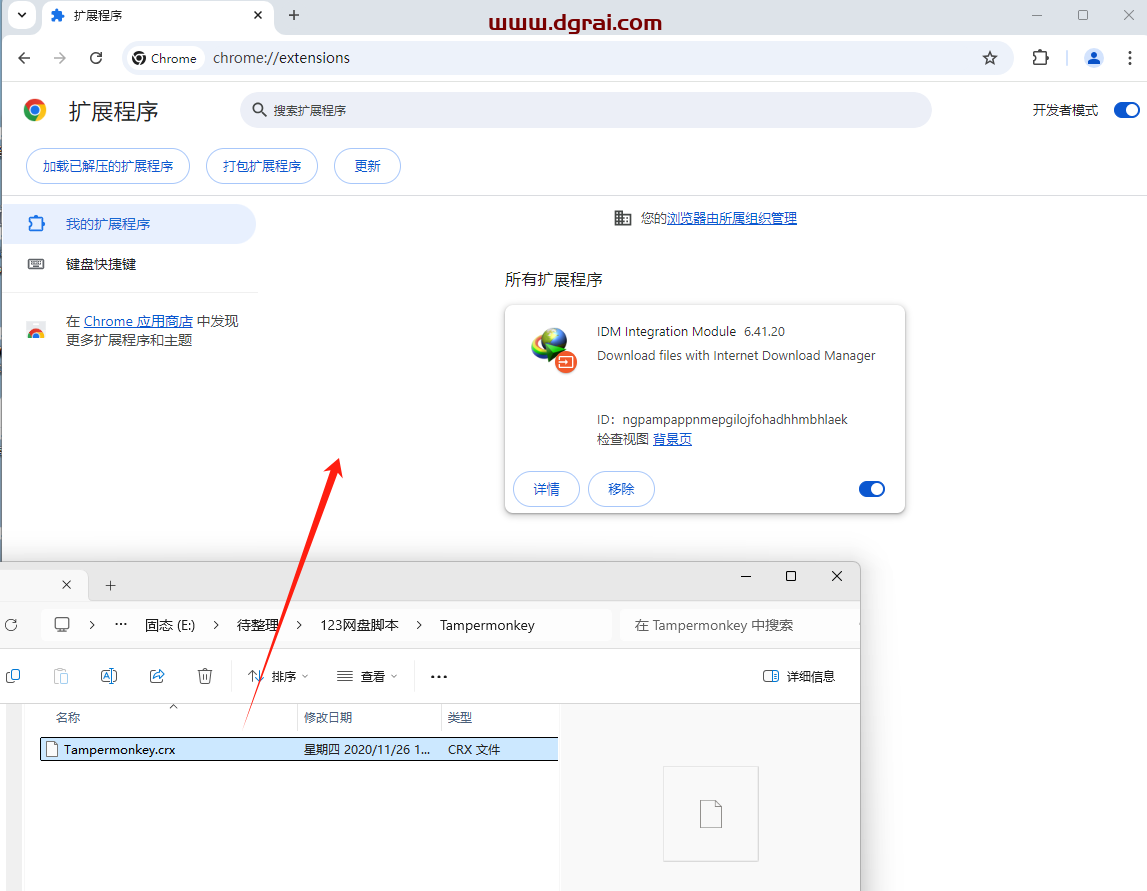Click the rename icon in Explorer toolbar
This screenshot has height=891, width=1147.
[x=109, y=676]
